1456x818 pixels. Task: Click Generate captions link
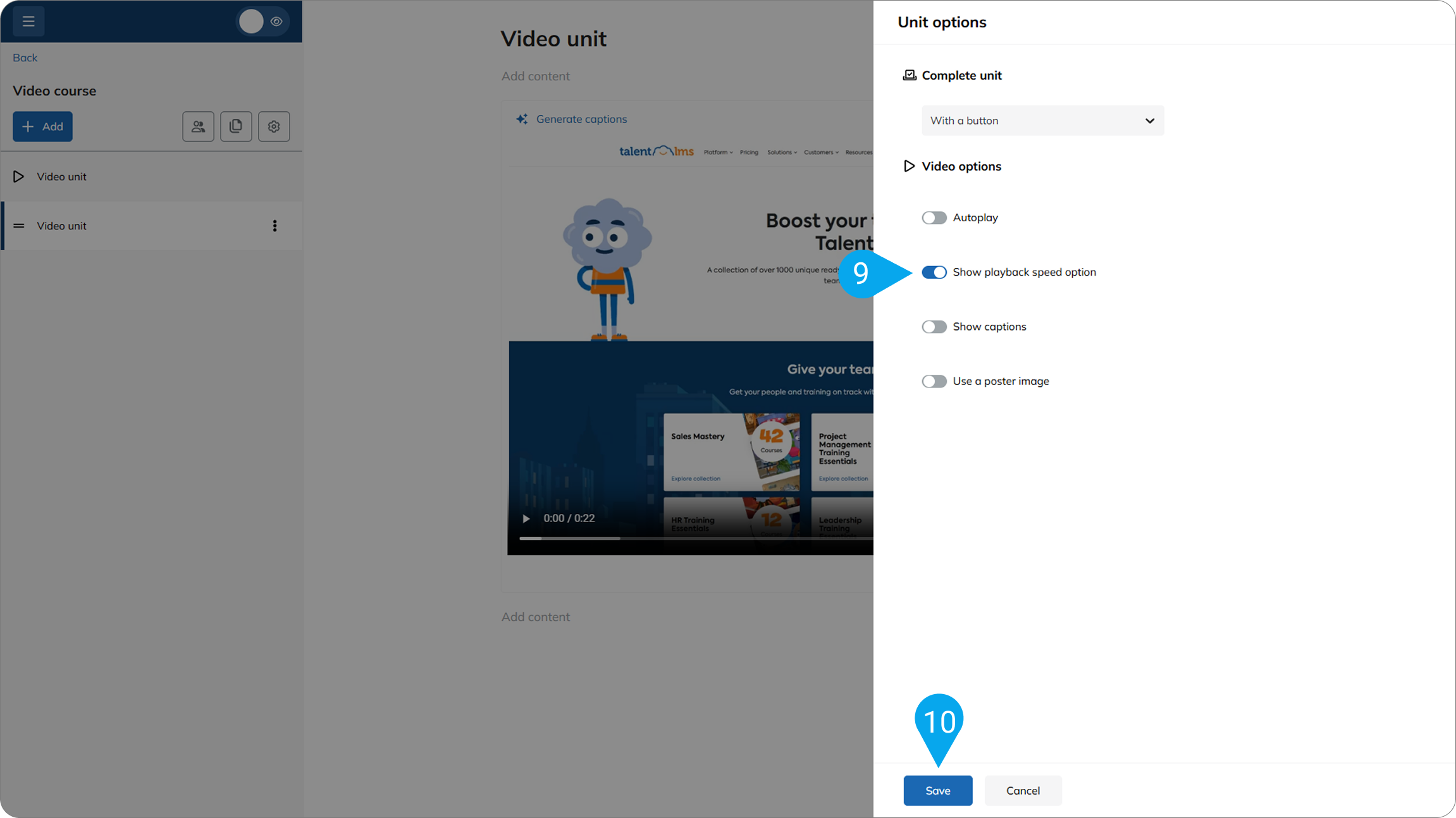point(581,119)
